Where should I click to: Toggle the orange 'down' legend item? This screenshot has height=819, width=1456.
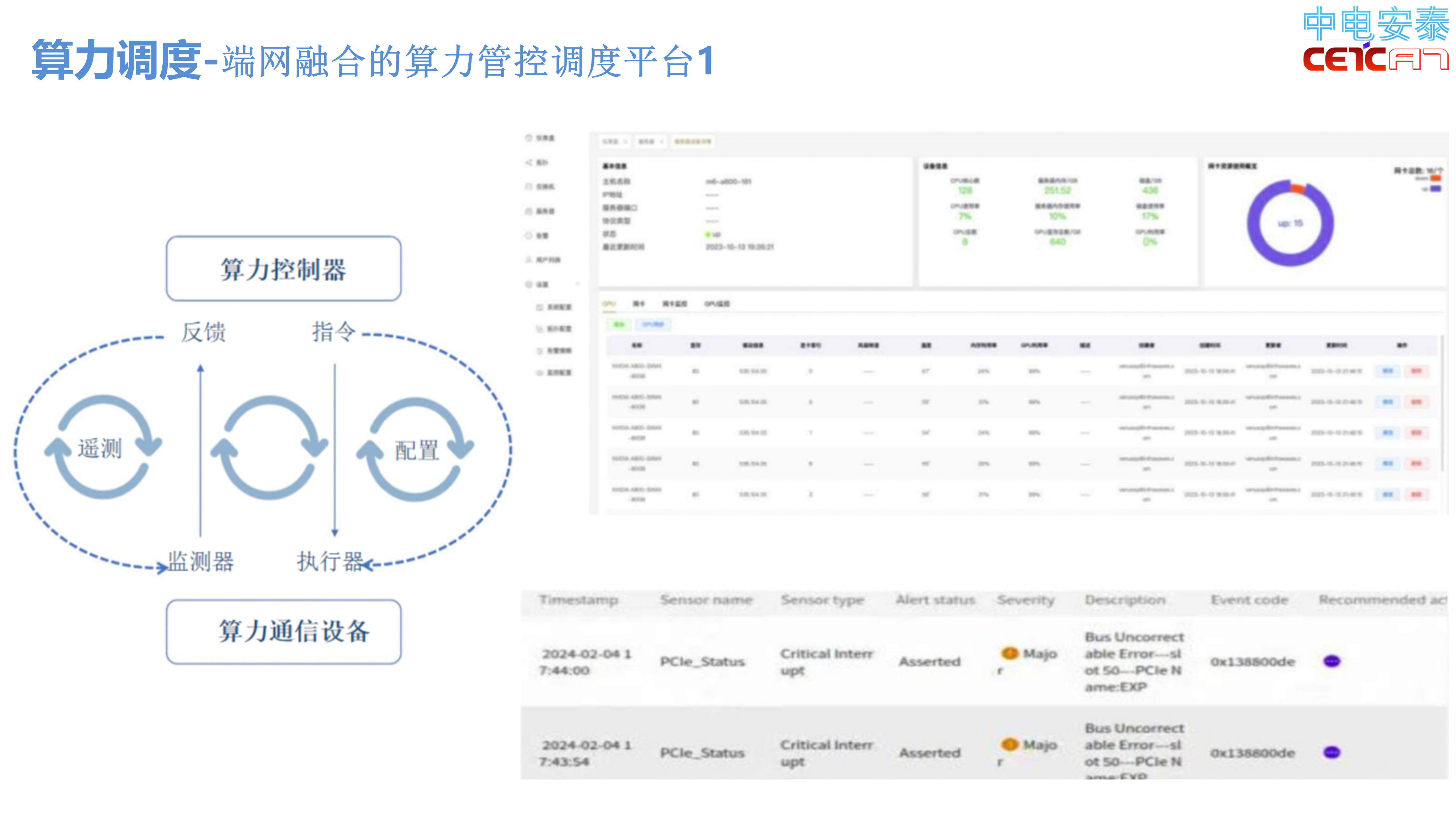[1435, 179]
